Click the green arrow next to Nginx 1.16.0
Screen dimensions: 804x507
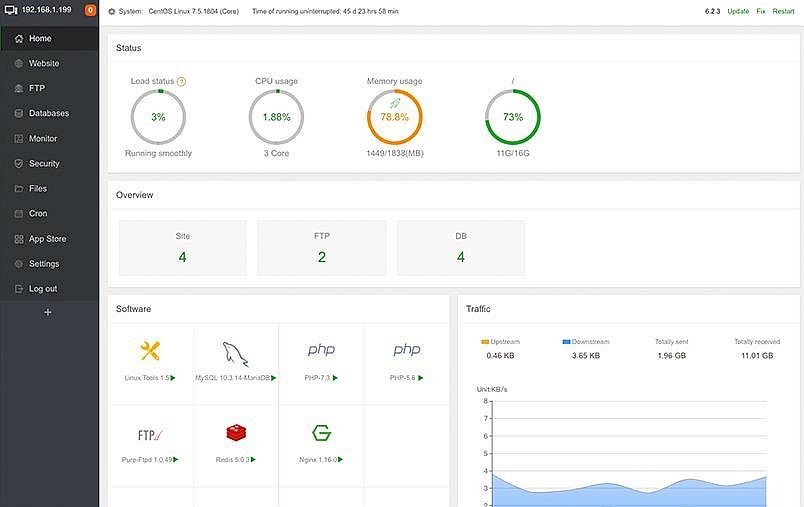[x=340, y=460]
